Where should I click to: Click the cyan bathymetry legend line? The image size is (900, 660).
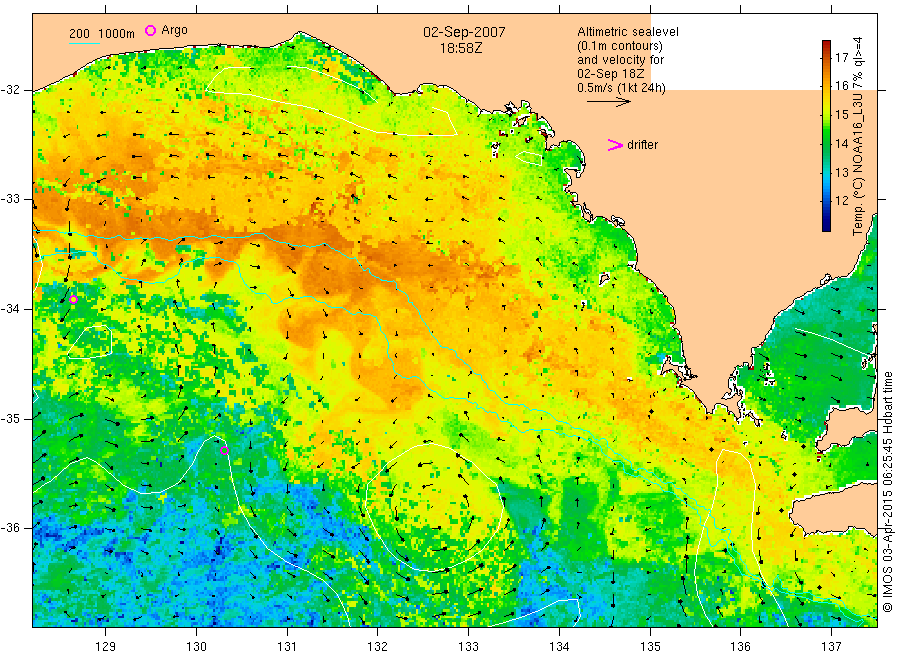84,42
